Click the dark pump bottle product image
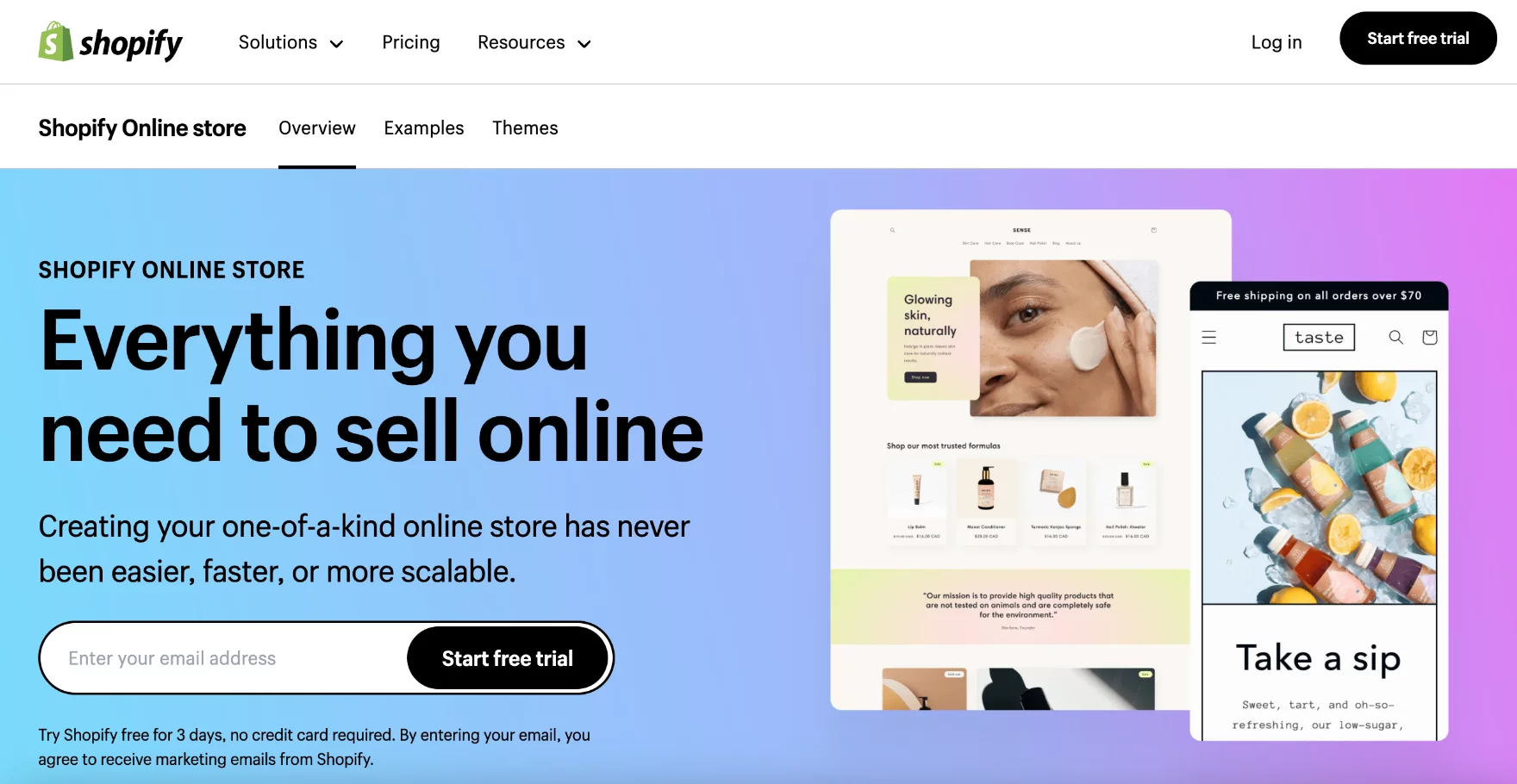The height and width of the screenshot is (784, 1517). 986,488
